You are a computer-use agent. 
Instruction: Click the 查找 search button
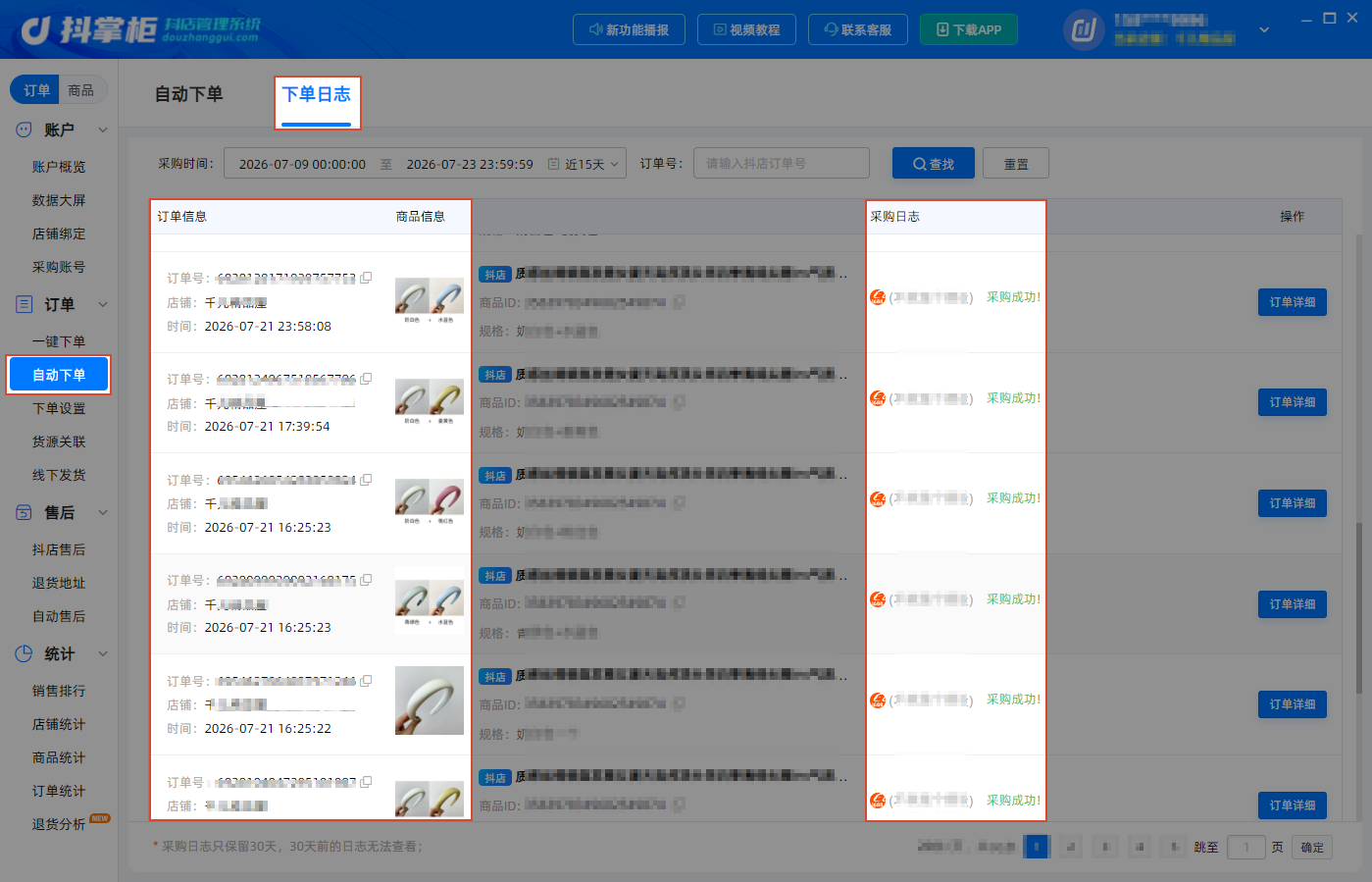pos(934,164)
